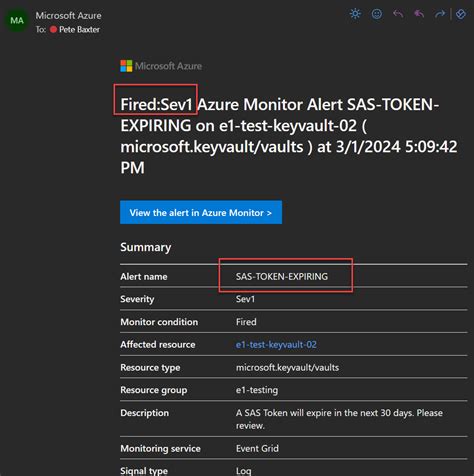Image resolution: width=474 pixels, height=476 pixels.
Task: Open the apps icon beside Forward
Action: 461,14
